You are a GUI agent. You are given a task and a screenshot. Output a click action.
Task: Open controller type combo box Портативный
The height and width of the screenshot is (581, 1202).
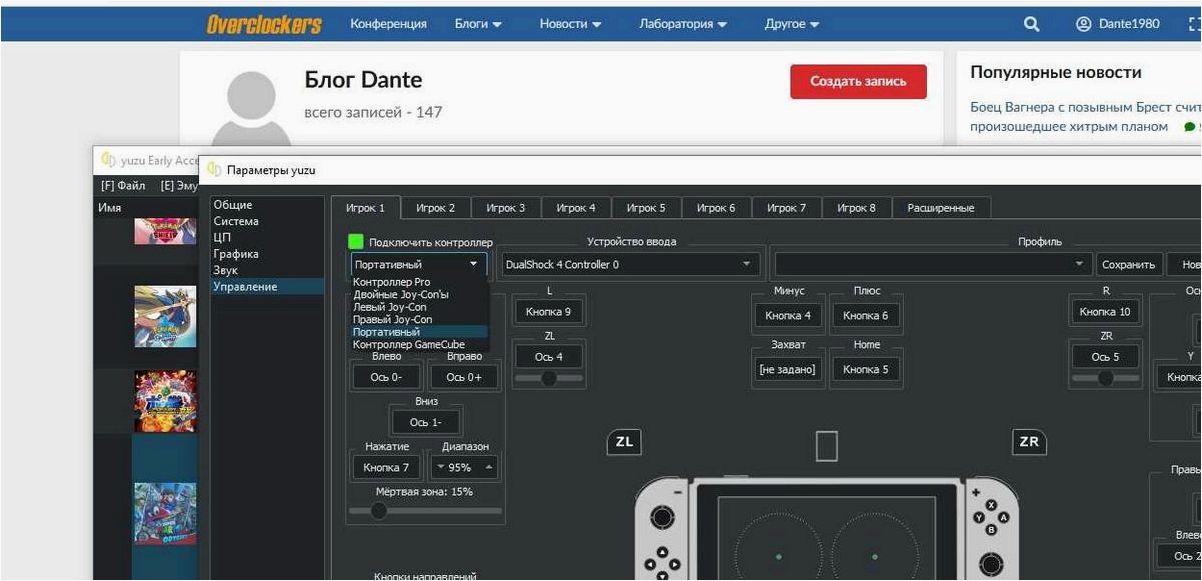coord(418,265)
